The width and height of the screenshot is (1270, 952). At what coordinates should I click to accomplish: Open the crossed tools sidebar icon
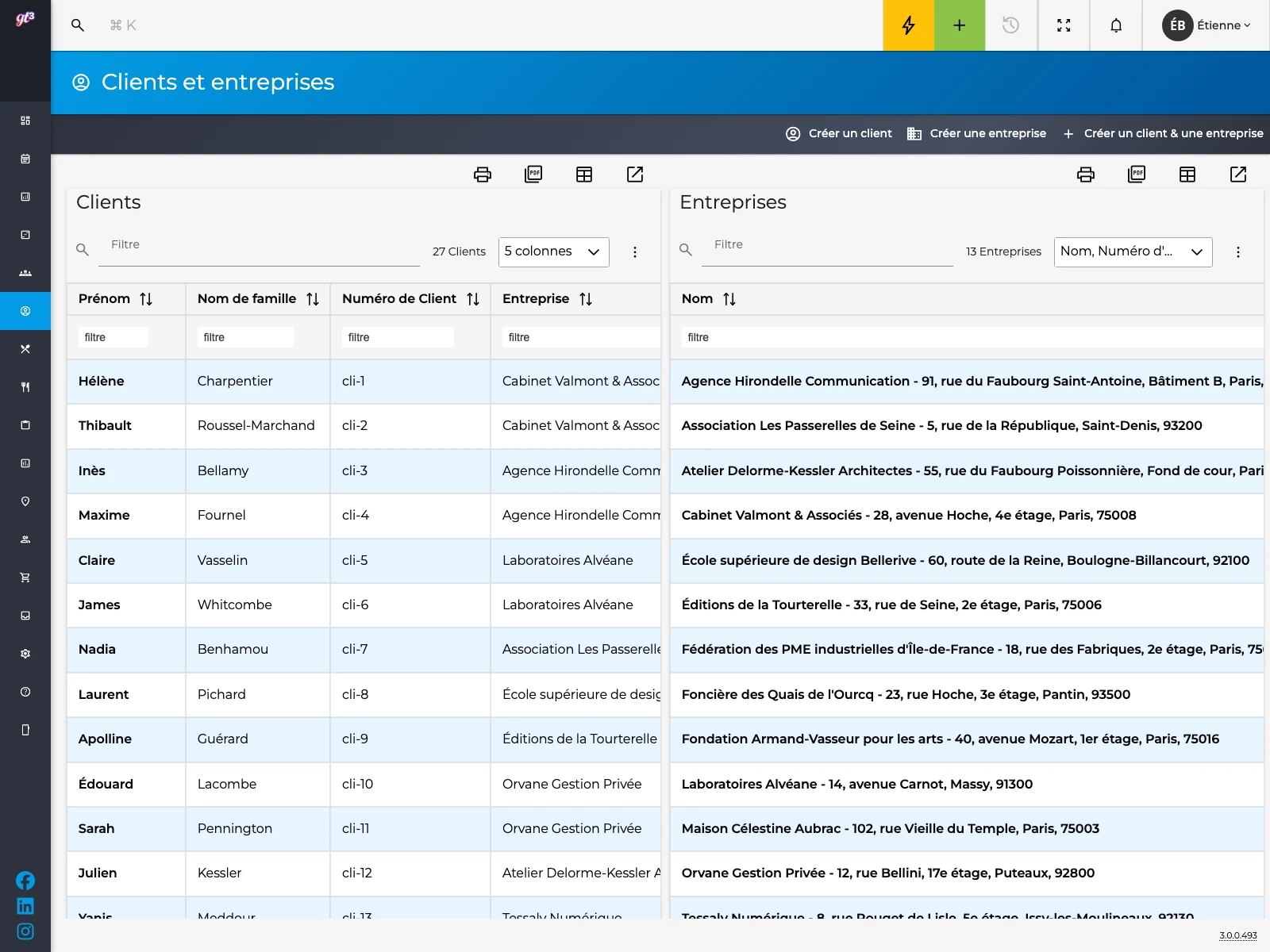pyautogui.click(x=25, y=349)
